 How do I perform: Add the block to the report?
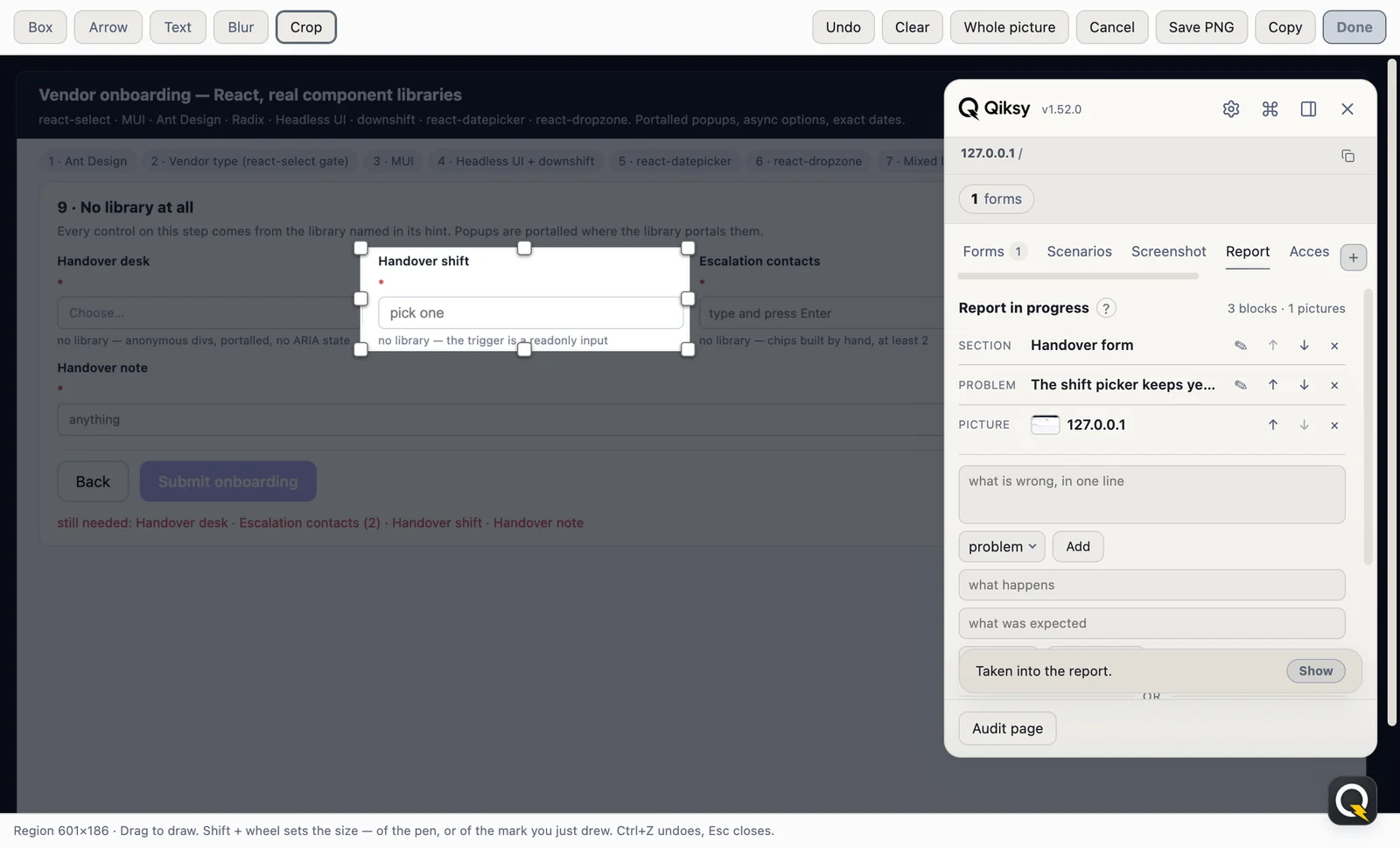(x=1077, y=546)
